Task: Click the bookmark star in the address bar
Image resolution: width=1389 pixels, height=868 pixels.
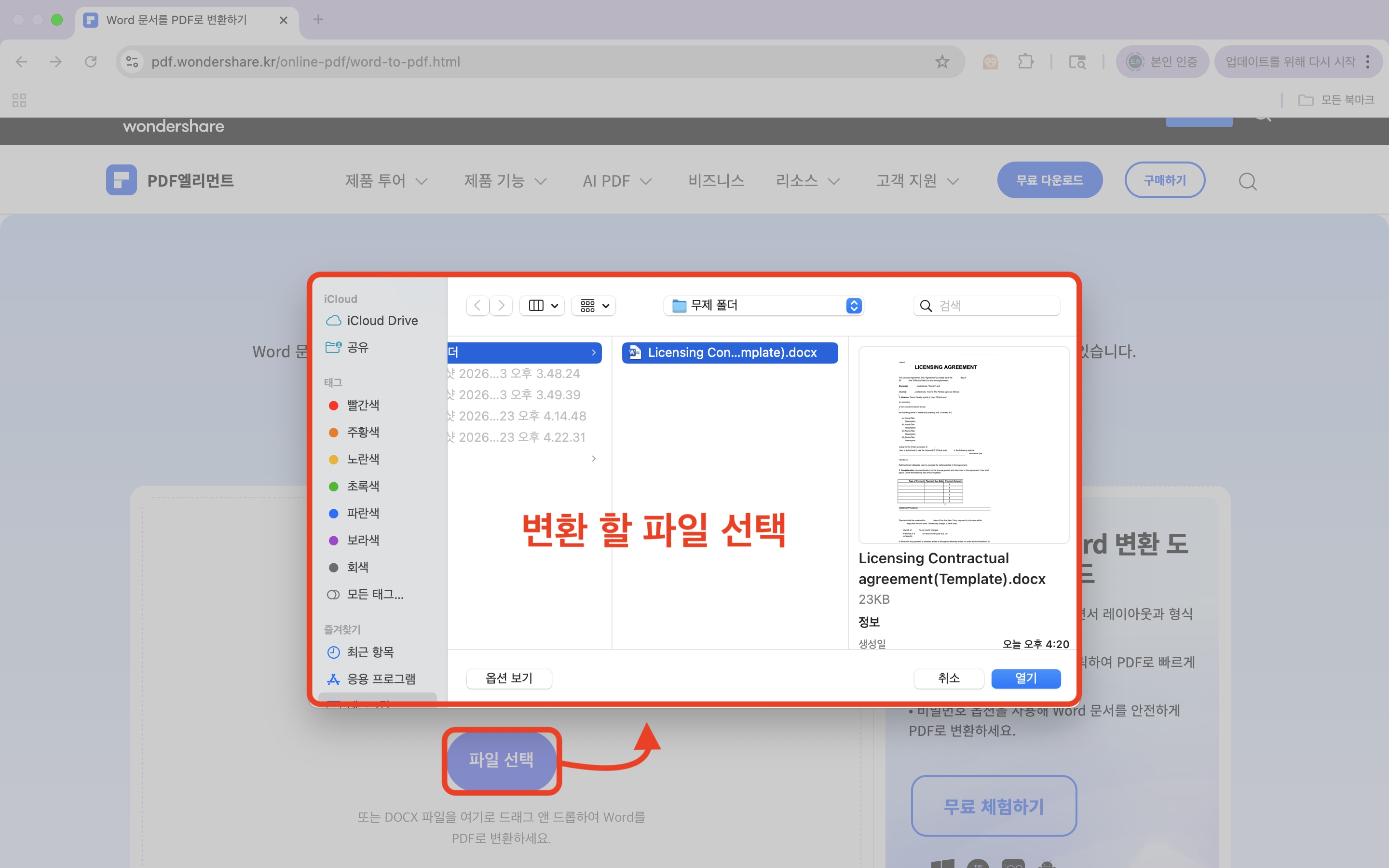Action: pos(942,61)
